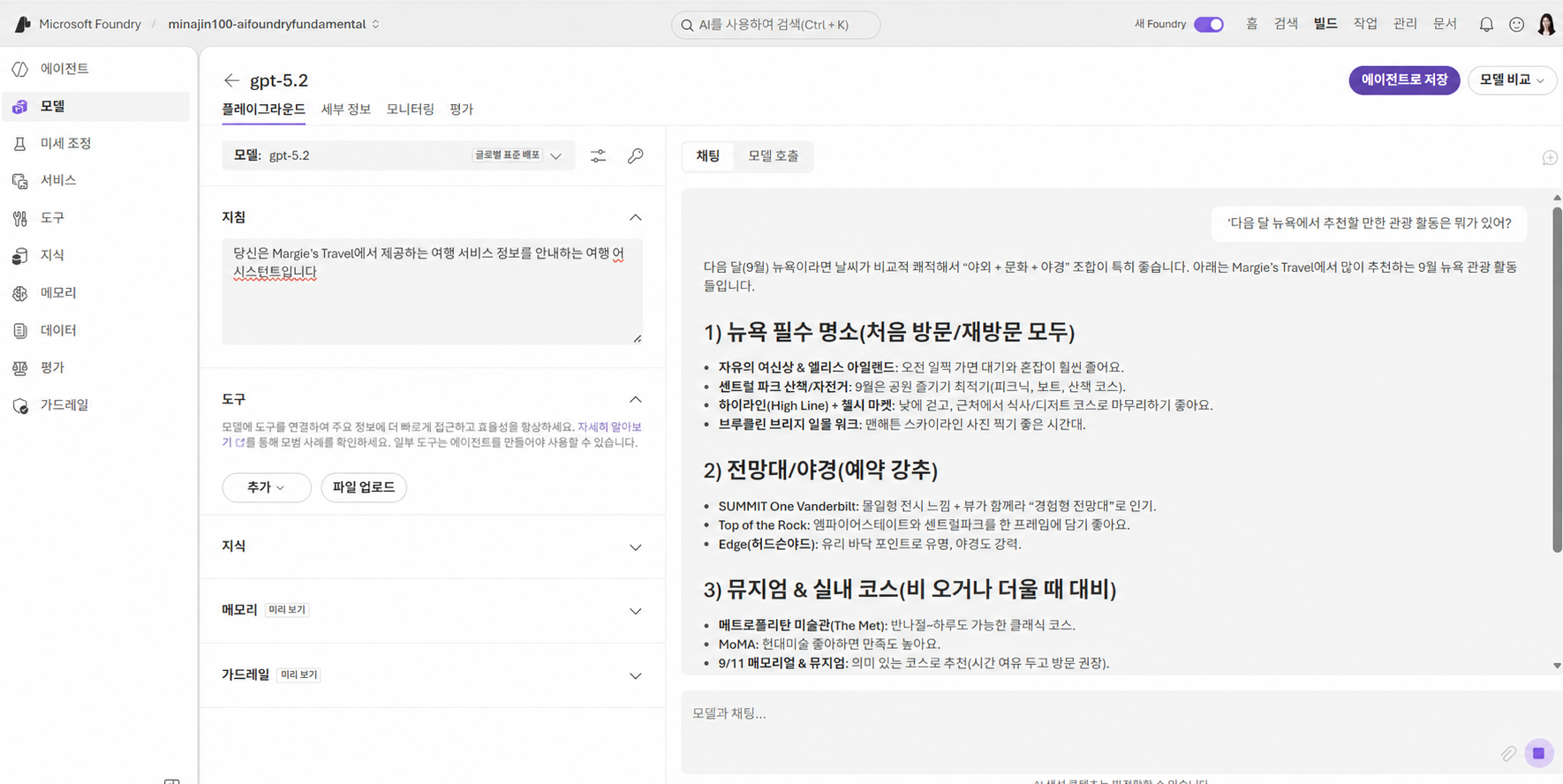The width and height of the screenshot is (1563, 784).
Task: Expand the 가드레일 section
Action: pyautogui.click(x=635, y=675)
